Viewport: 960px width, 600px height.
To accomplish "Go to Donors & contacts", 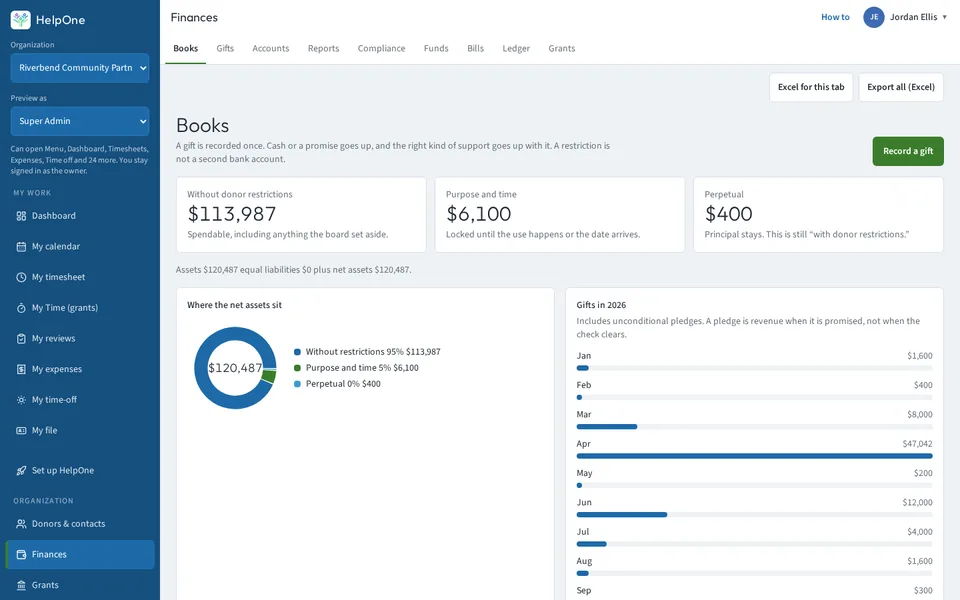I will click(80, 524).
